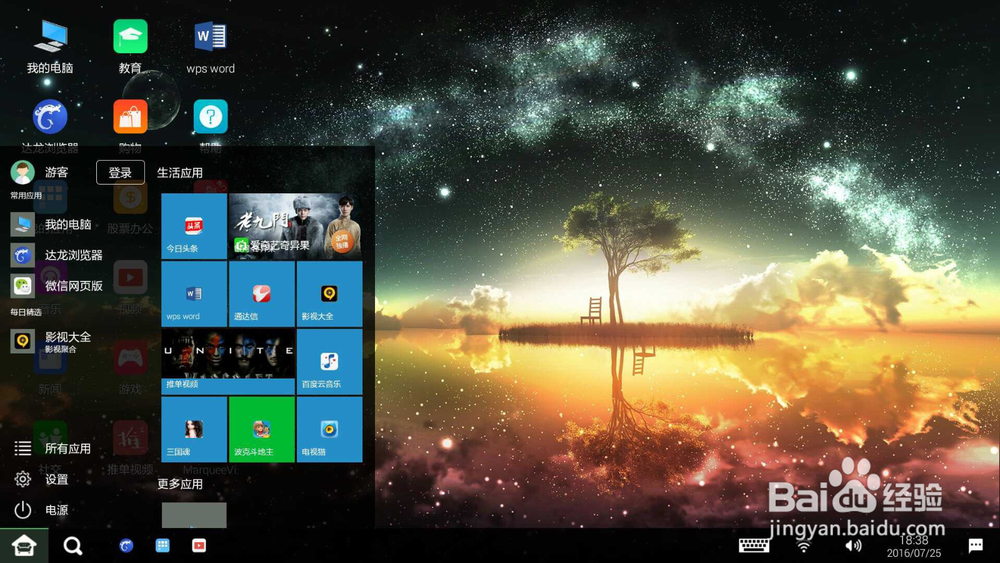
Task: Open the 爱奇艺 老九门 promo tile
Action: pos(295,226)
